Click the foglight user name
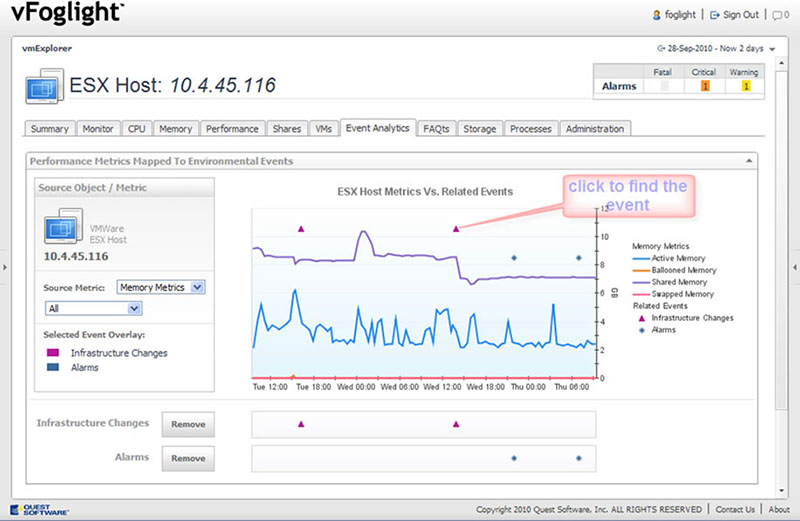This screenshot has height=521, width=800. pyautogui.click(x=680, y=15)
